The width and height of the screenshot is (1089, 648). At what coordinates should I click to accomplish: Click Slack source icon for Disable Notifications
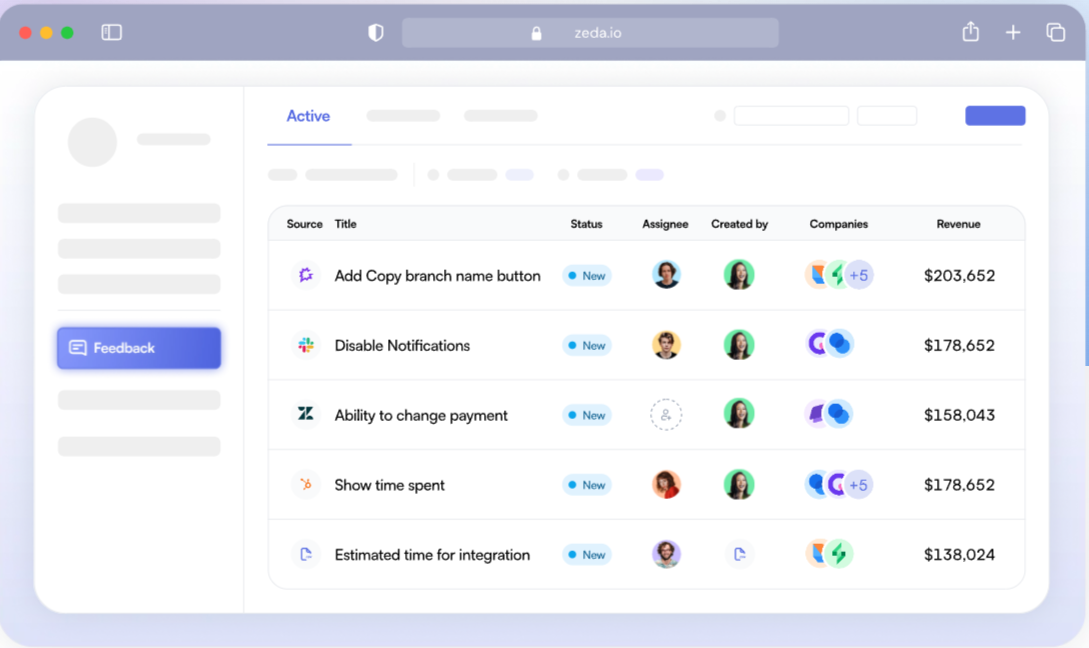306,345
